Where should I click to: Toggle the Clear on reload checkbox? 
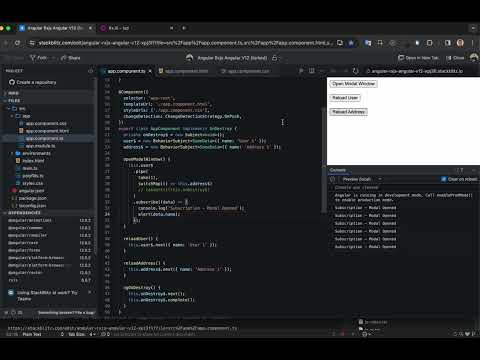click(x=444, y=179)
